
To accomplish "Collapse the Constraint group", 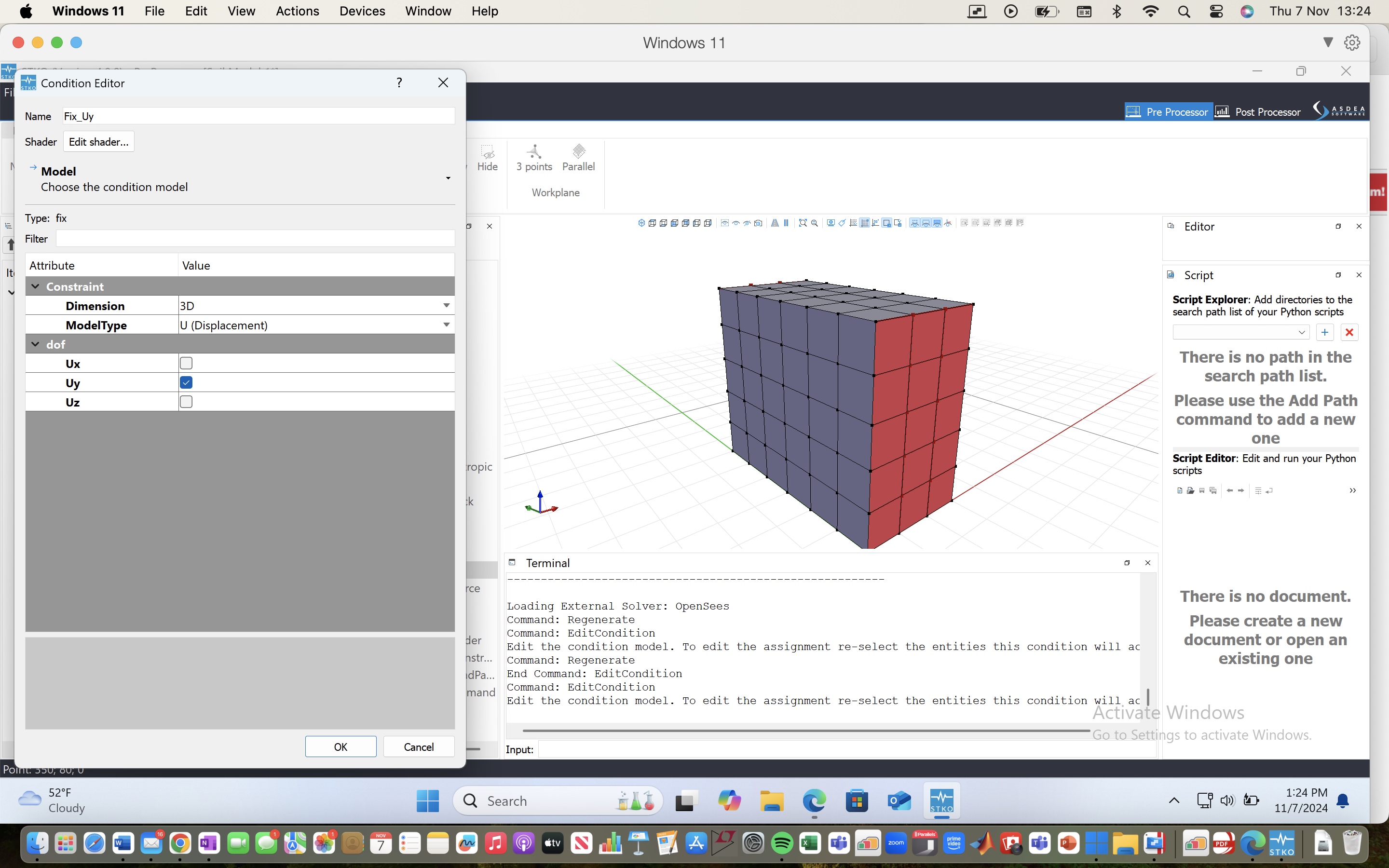I will [x=36, y=286].
